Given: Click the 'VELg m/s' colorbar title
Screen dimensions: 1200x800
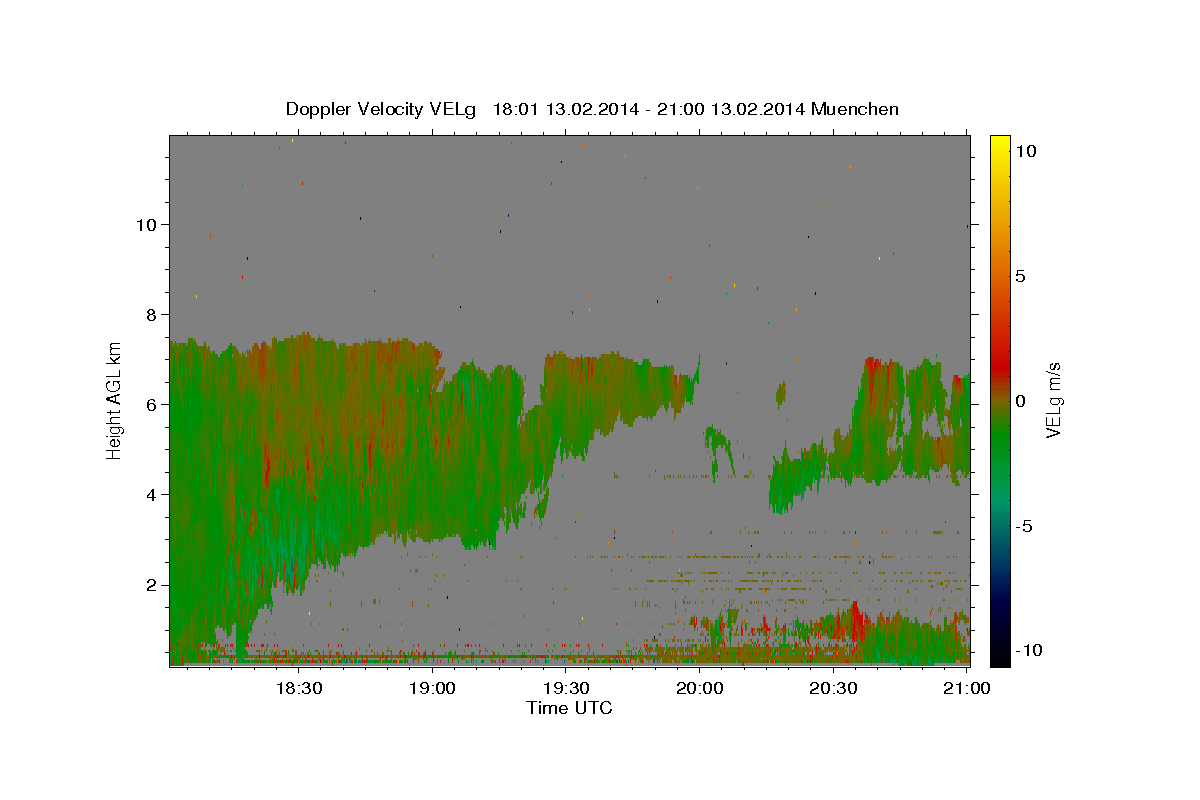Looking at the screenshot, I should point(1054,400).
